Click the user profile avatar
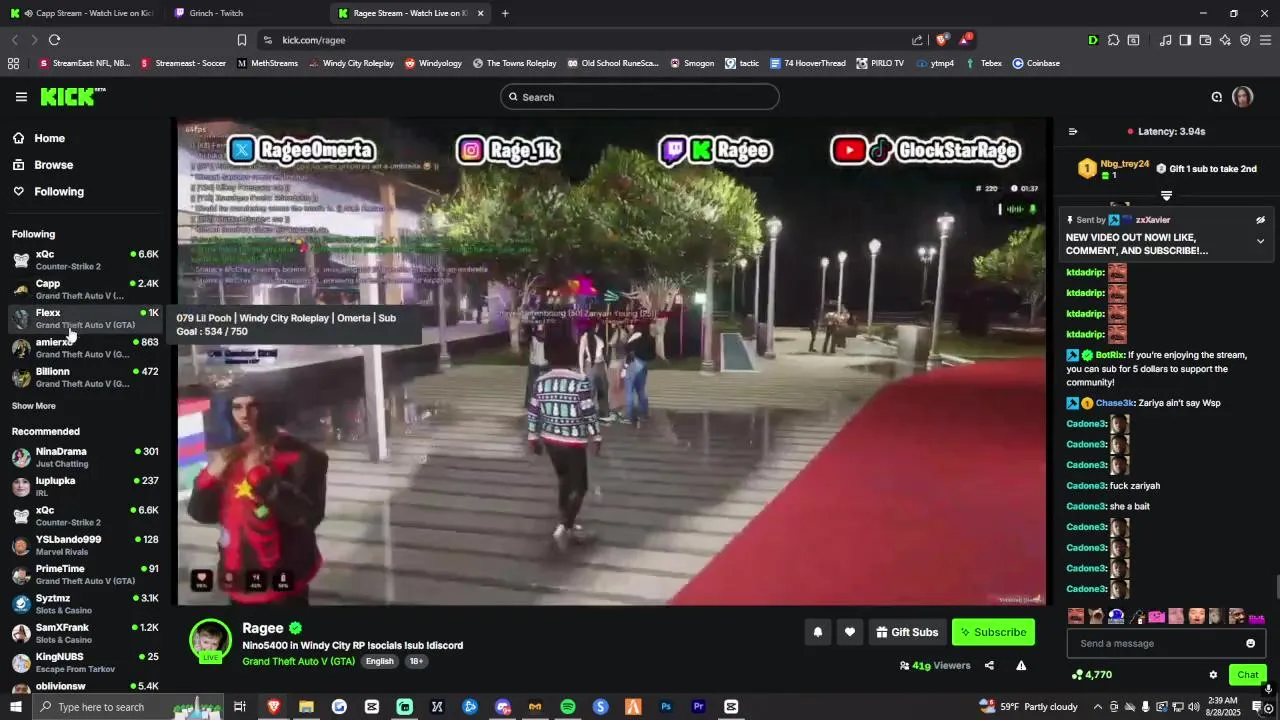1280x720 pixels. pos(1243,97)
